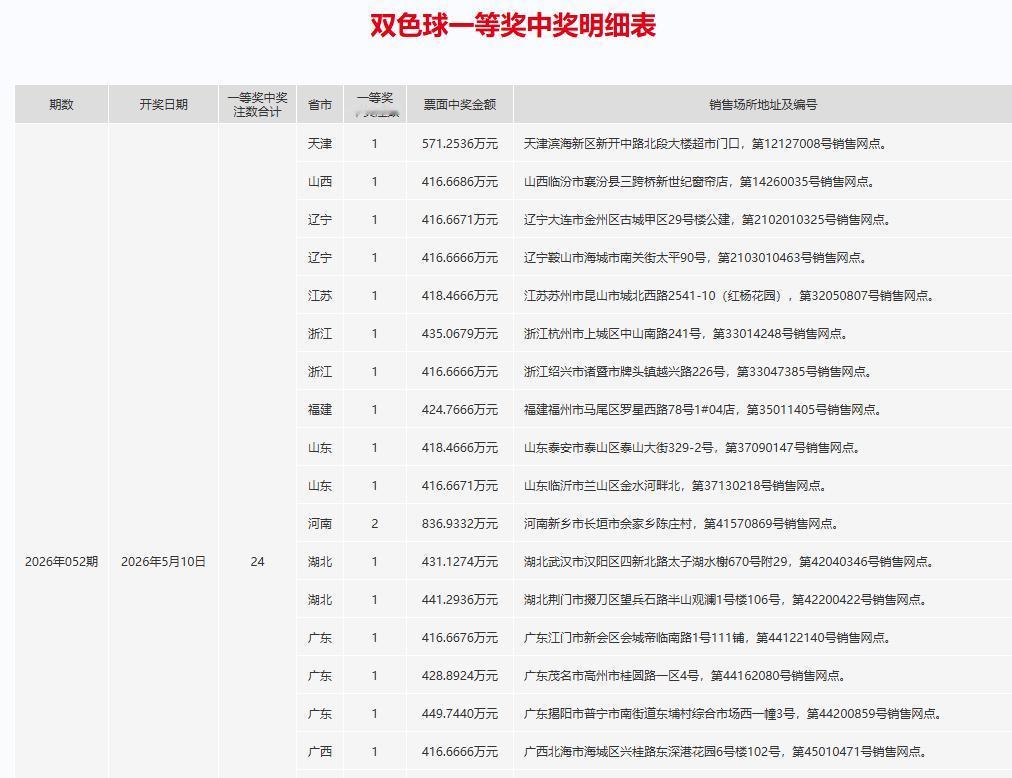Select the amount 449.7440万元
This screenshot has width=1012, height=778.
[460, 713]
